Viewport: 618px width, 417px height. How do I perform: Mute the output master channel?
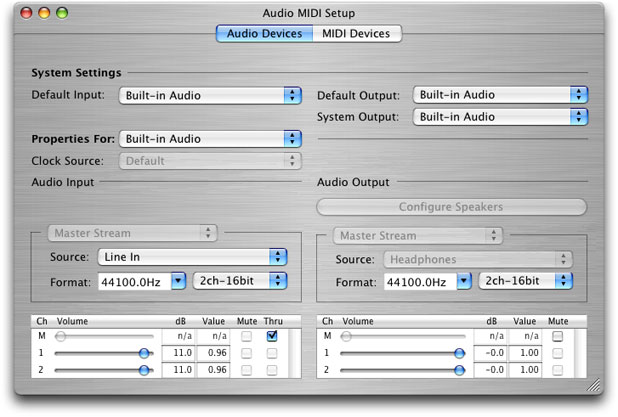(557, 336)
